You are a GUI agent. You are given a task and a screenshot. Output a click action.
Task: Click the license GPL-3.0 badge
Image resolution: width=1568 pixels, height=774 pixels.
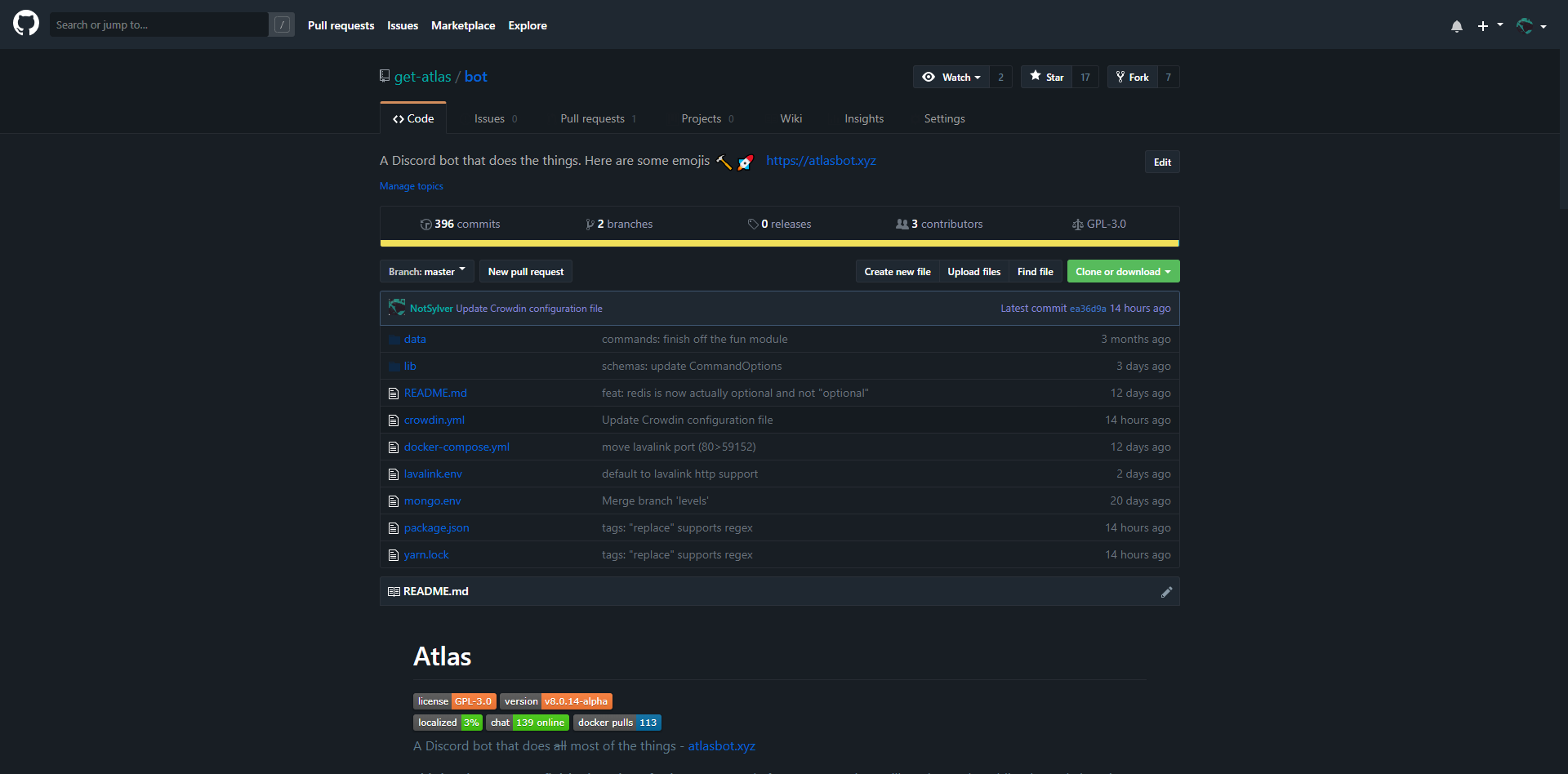click(x=454, y=701)
